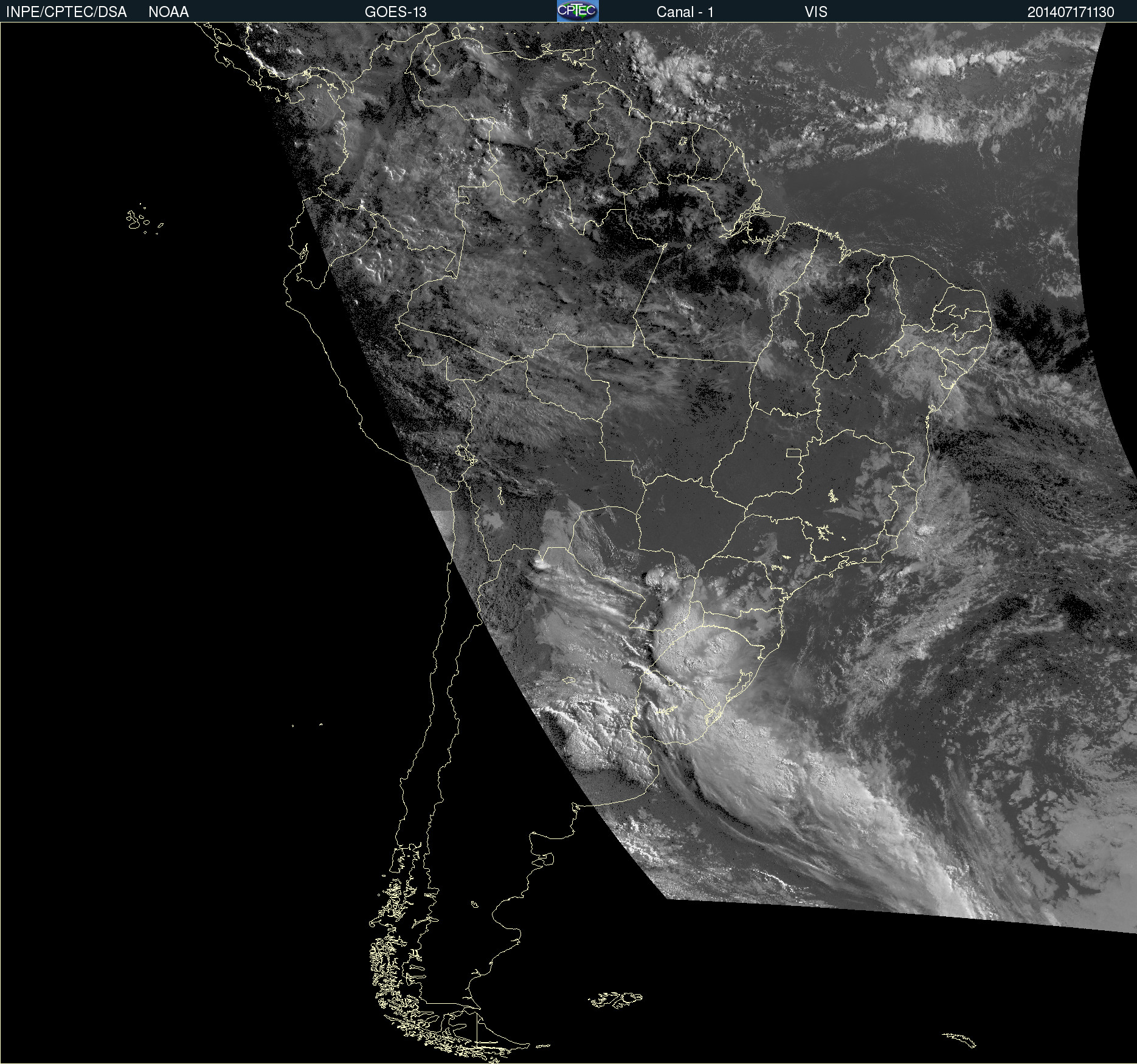The height and width of the screenshot is (1064, 1137).
Task: Click the GOES-13 satellite label
Action: 395,12
